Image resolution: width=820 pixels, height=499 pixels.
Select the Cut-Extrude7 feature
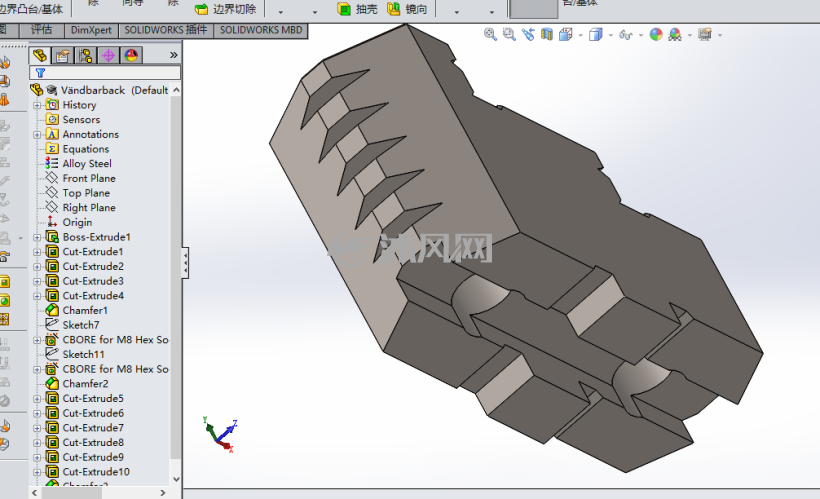tap(93, 428)
